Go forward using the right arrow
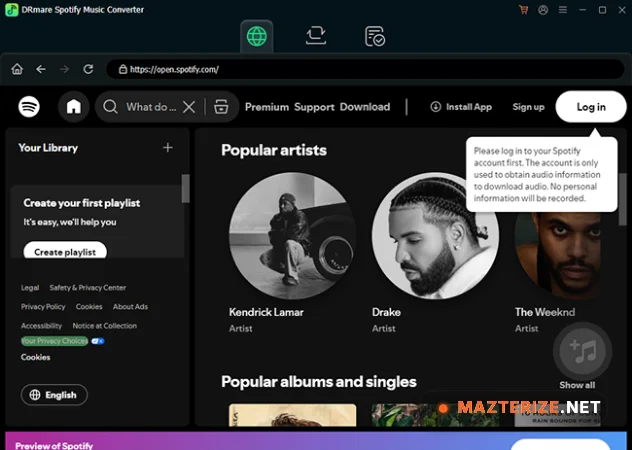 [64, 69]
